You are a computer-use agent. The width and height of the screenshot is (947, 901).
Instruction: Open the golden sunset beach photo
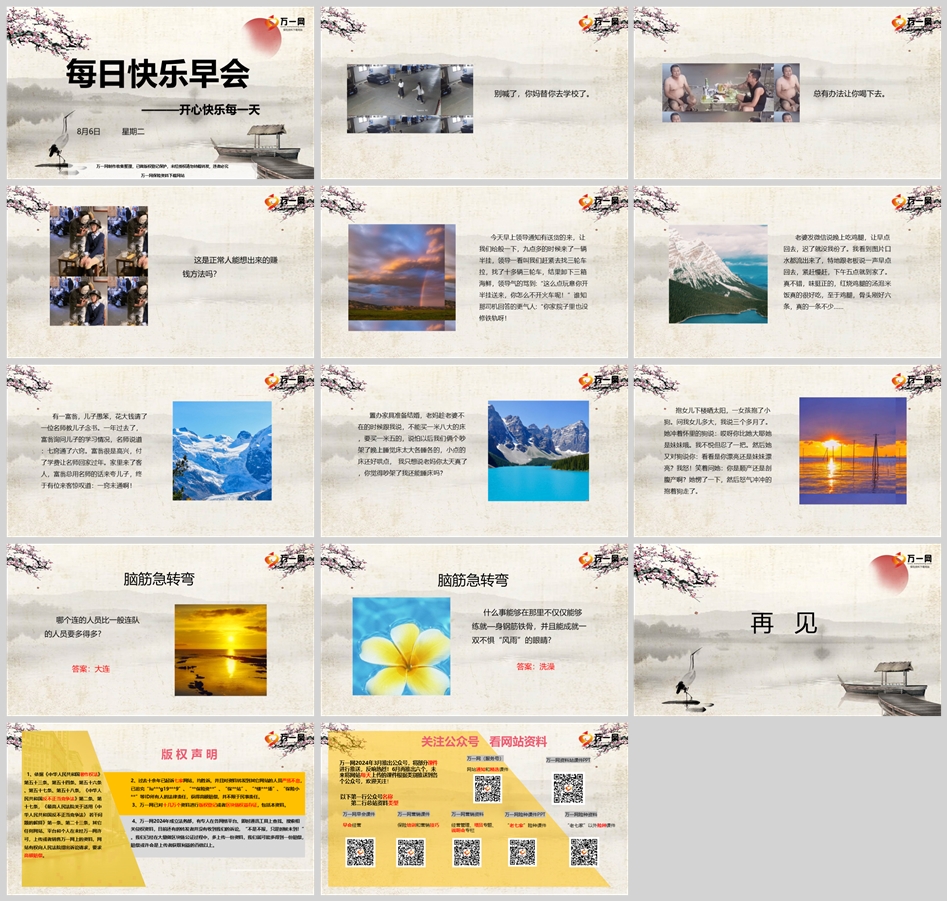[x=220, y=650]
